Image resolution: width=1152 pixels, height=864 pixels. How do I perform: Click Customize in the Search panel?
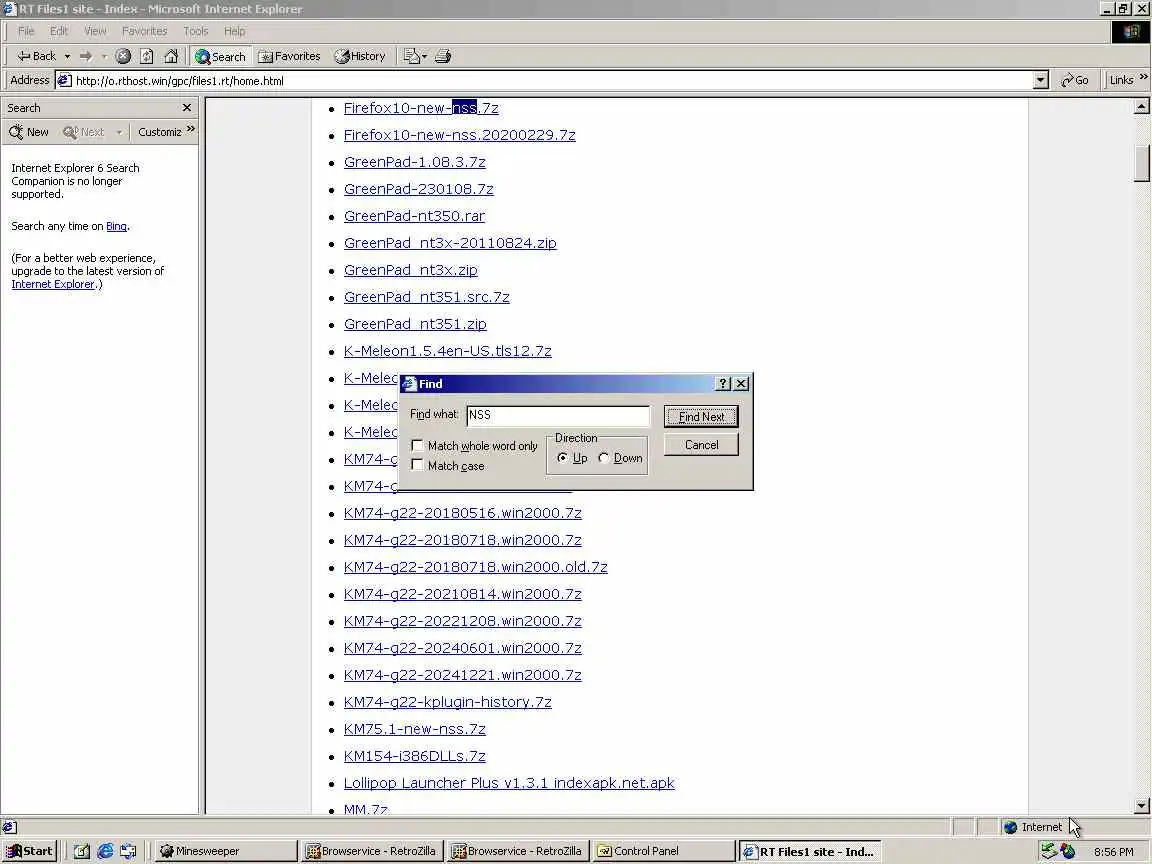[x=159, y=132]
